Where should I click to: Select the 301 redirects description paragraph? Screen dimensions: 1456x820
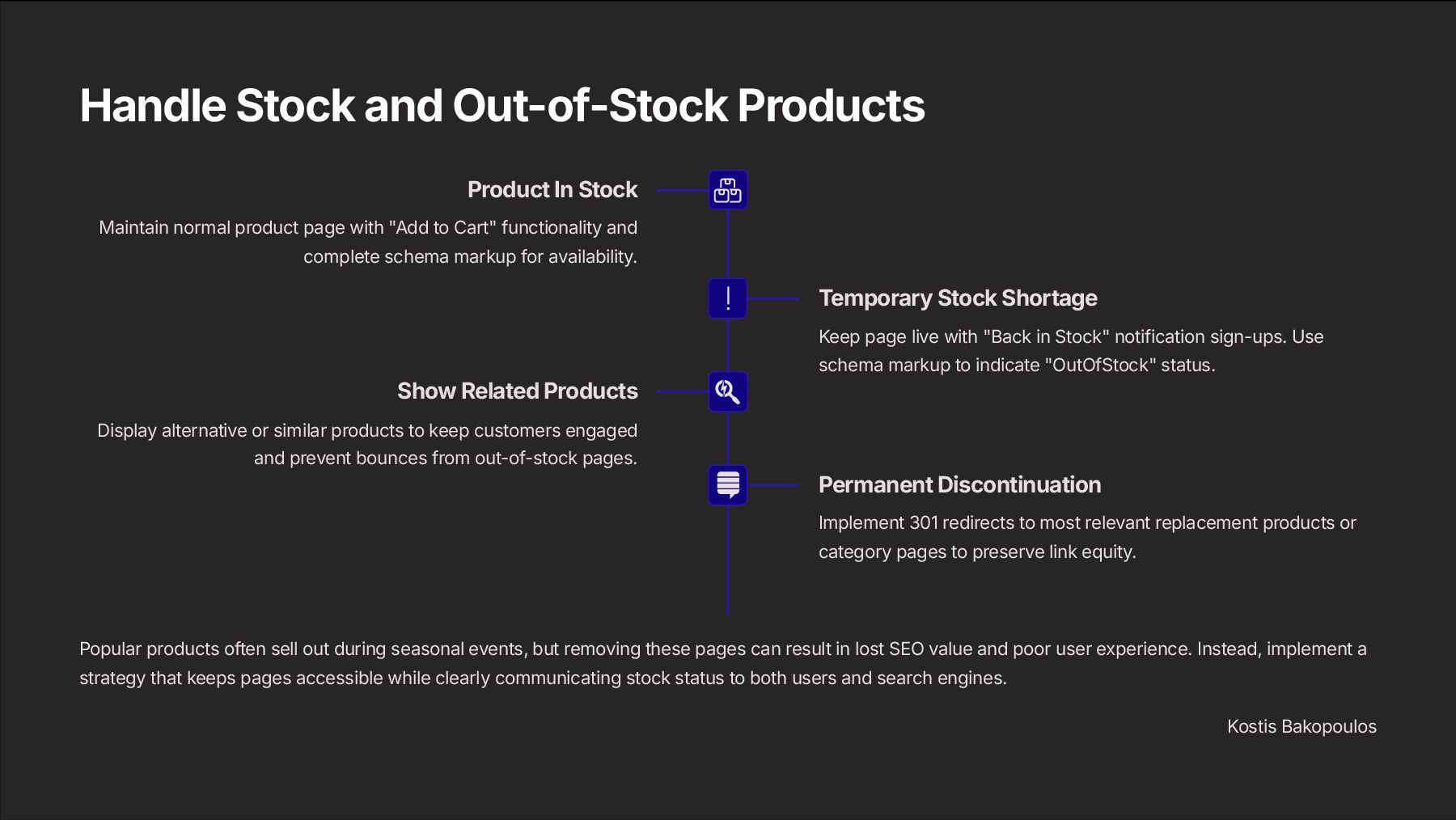pyautogui.click(x=1087, y=537)
